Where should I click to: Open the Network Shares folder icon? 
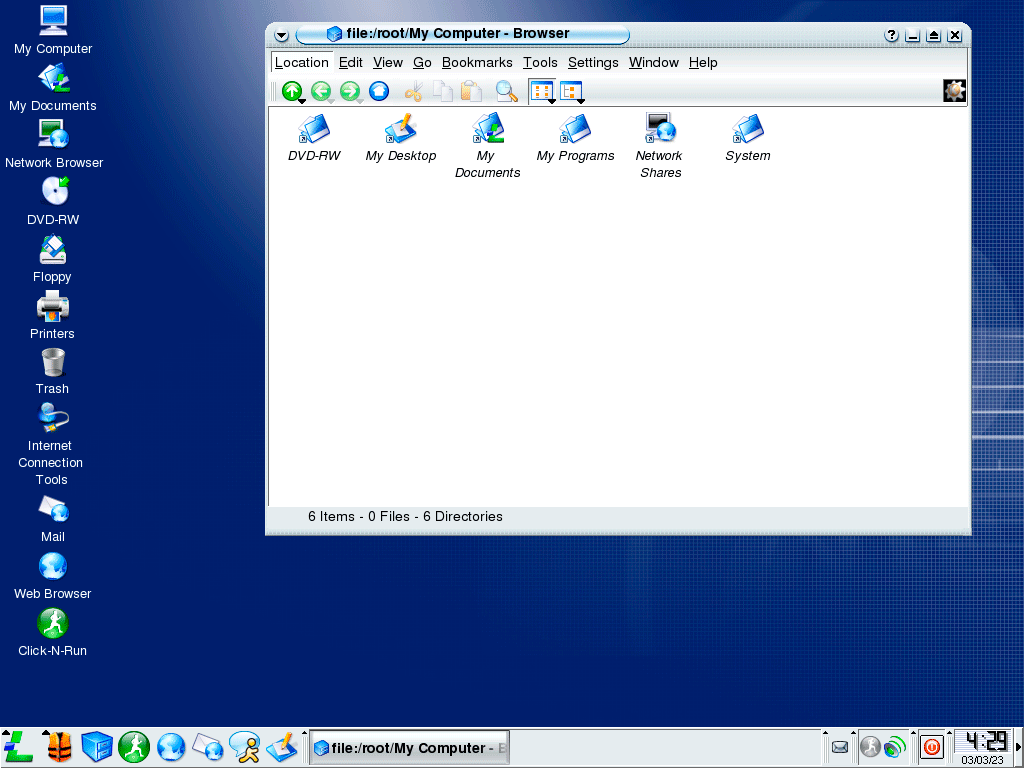tap(660, 129)
